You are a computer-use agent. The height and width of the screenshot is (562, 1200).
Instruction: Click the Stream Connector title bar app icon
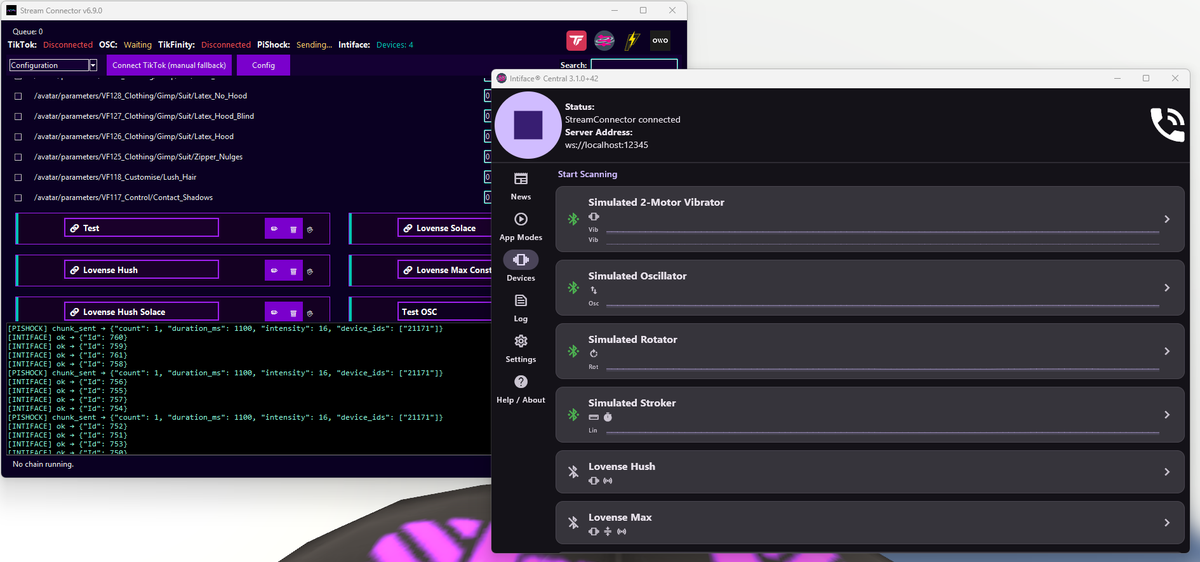(x=10, y=9)
